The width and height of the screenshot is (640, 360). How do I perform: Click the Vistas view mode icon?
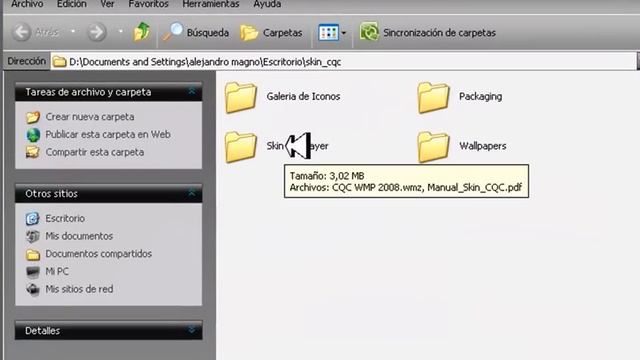coord(329,33)
